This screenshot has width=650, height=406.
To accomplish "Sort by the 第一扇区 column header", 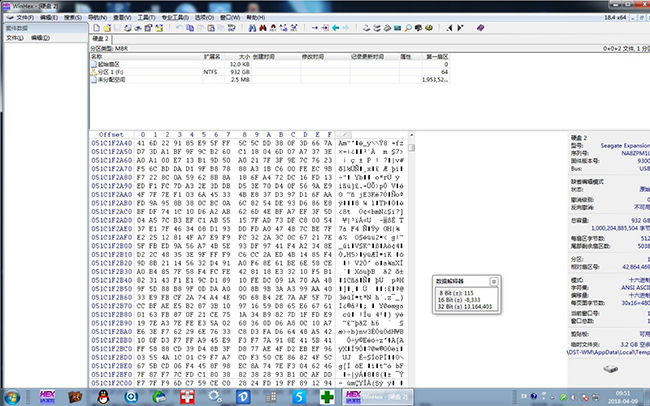I will tap(436, 56).
